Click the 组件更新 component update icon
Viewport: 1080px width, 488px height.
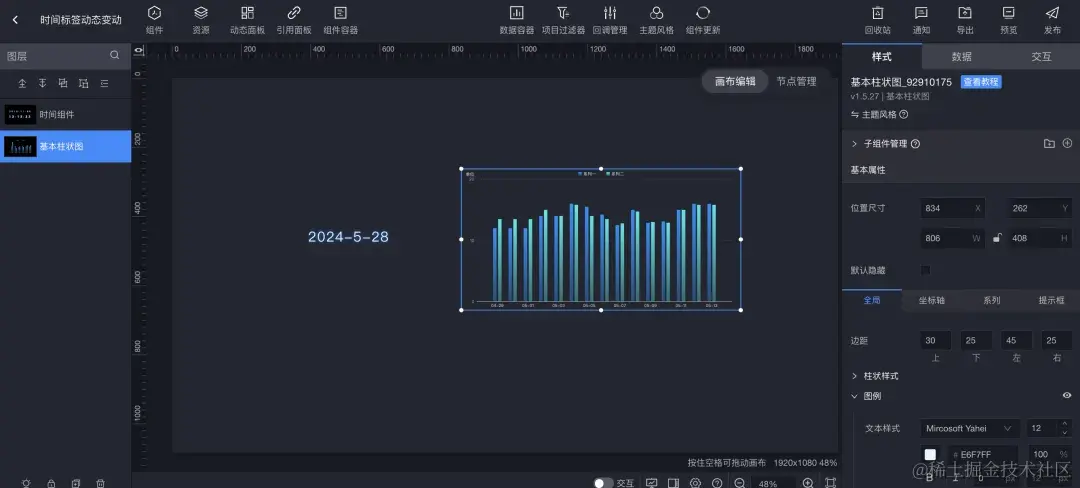703,12
